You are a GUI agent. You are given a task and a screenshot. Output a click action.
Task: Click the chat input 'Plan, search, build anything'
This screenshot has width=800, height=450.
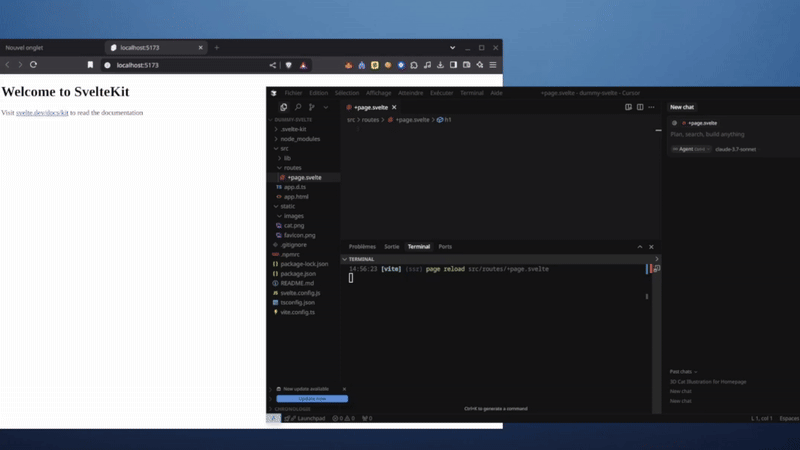pyautogui.click(x=707, y=134)
